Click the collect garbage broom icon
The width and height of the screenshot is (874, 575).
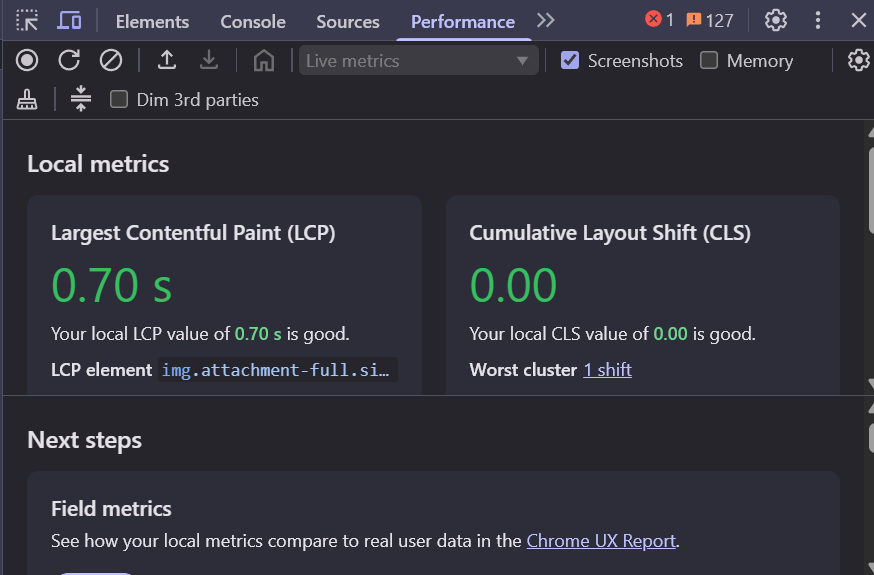pos(27,100)
